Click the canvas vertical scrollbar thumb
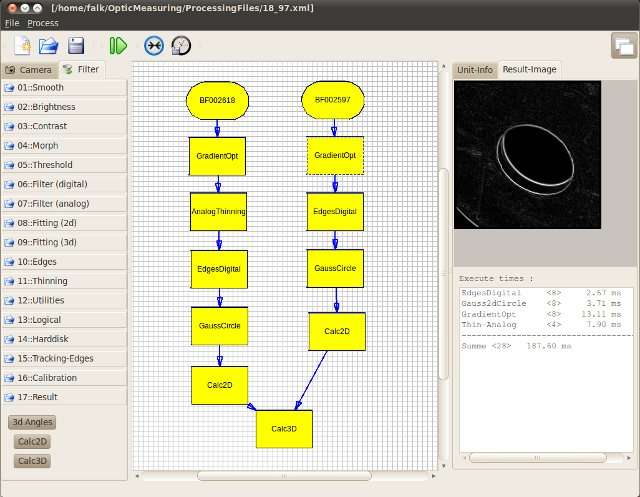 click(443, 274)
